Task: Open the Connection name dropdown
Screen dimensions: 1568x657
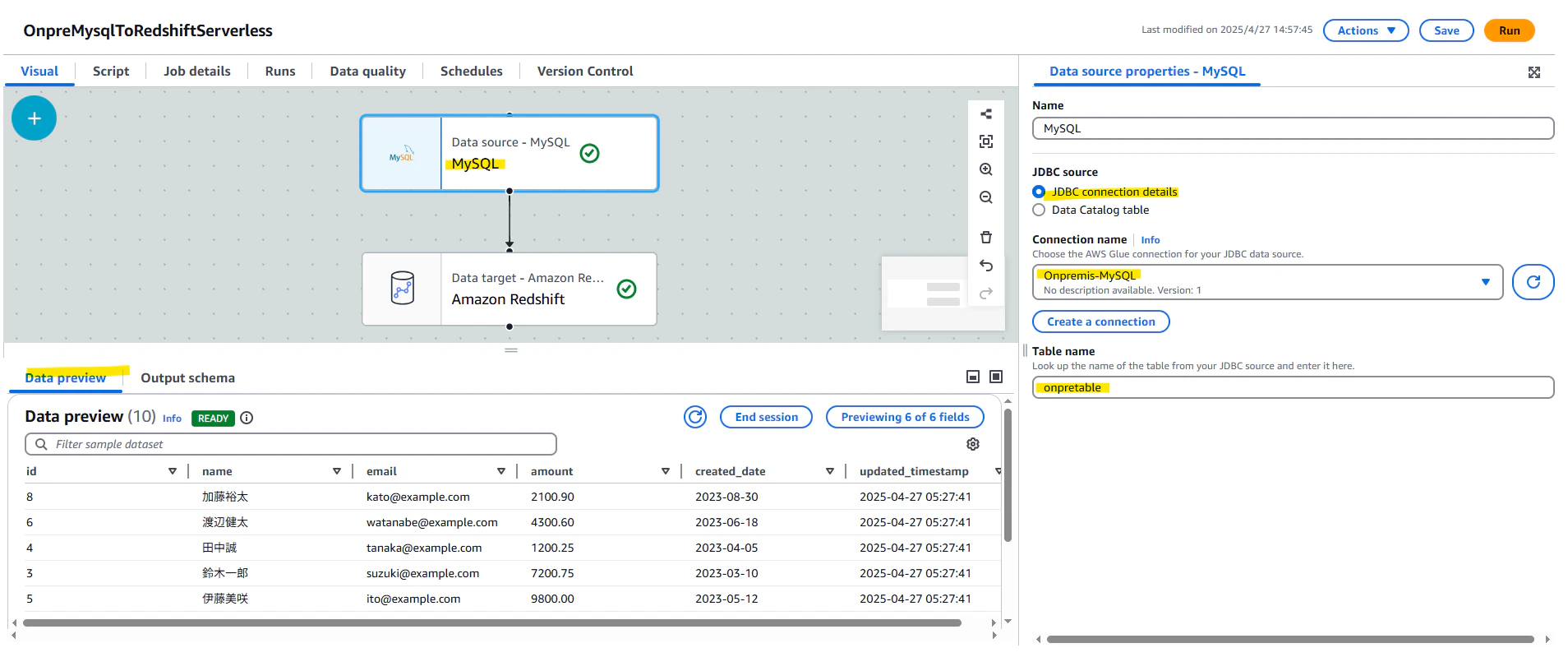Action: [1267, 282]
